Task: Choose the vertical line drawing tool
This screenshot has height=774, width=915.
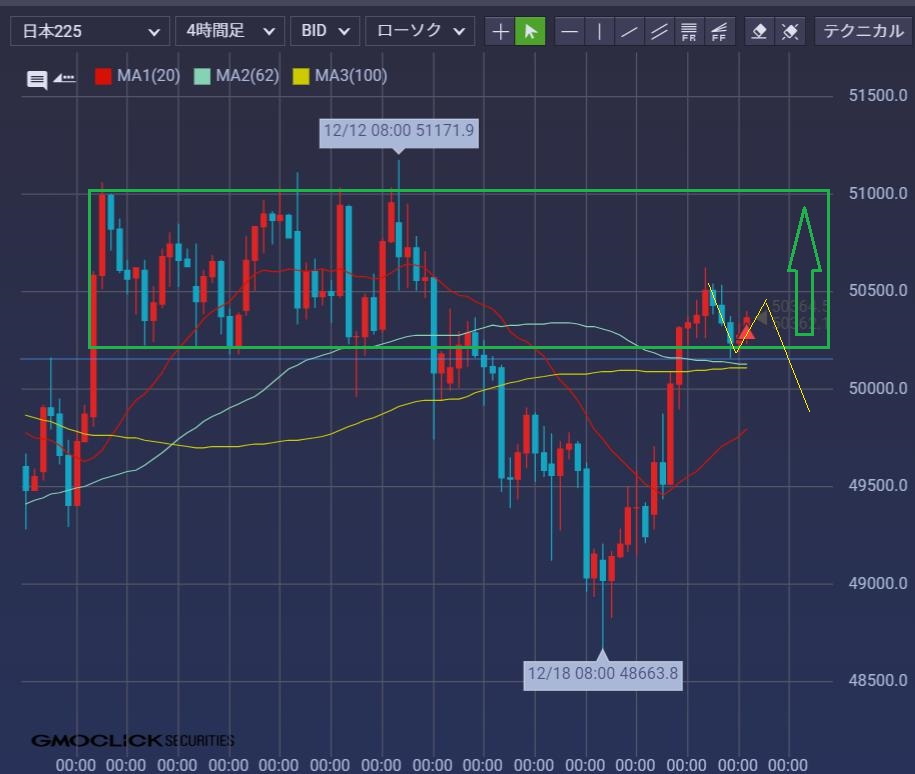Action: (599, 31)
